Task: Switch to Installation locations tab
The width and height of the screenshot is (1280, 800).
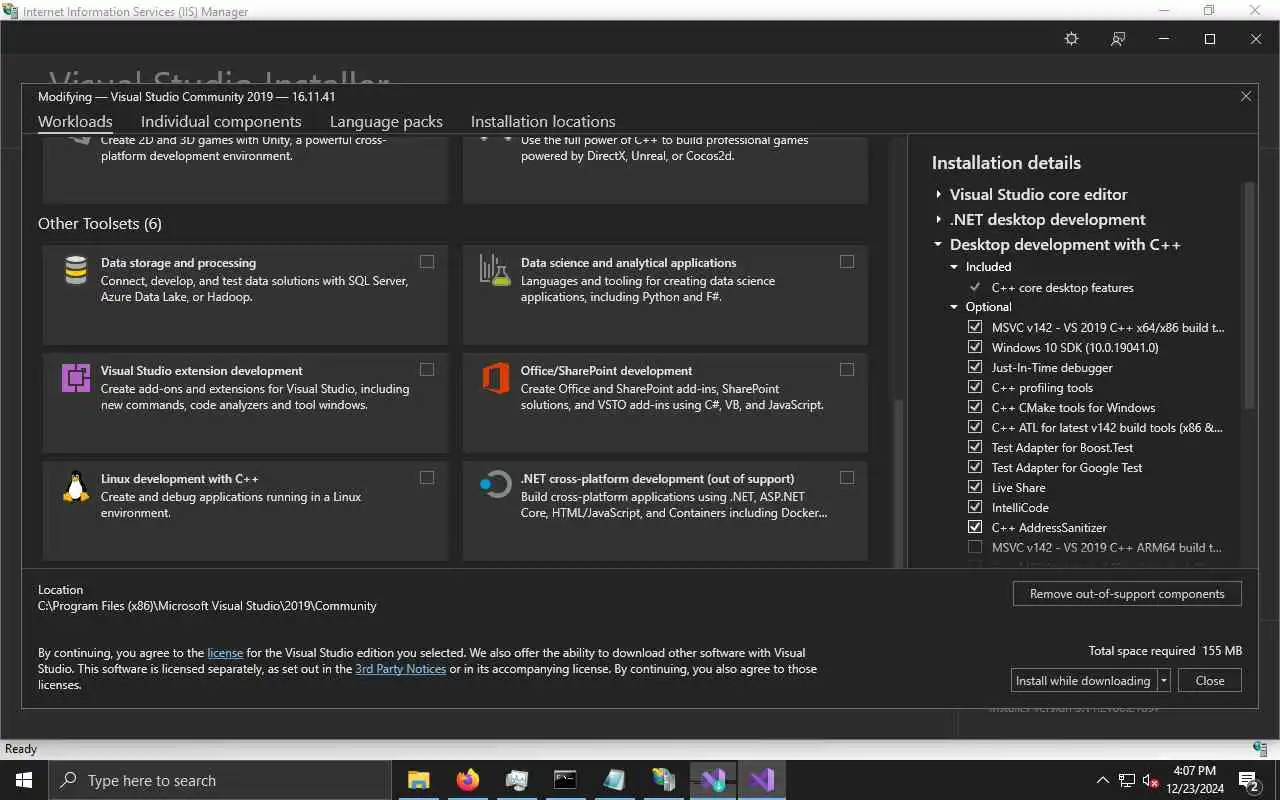Action: (543, 121)
